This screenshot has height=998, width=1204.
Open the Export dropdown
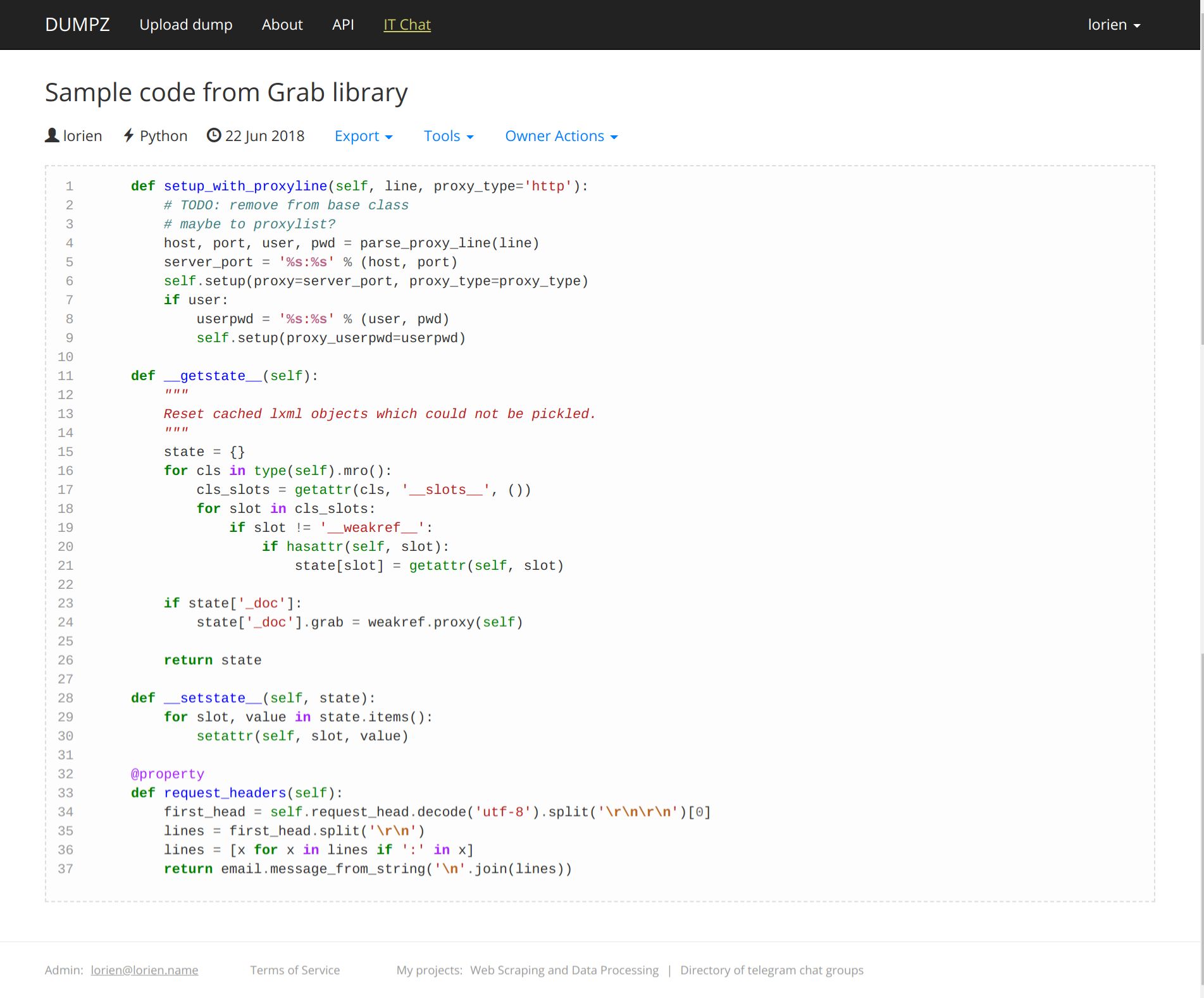click(363, 136)
